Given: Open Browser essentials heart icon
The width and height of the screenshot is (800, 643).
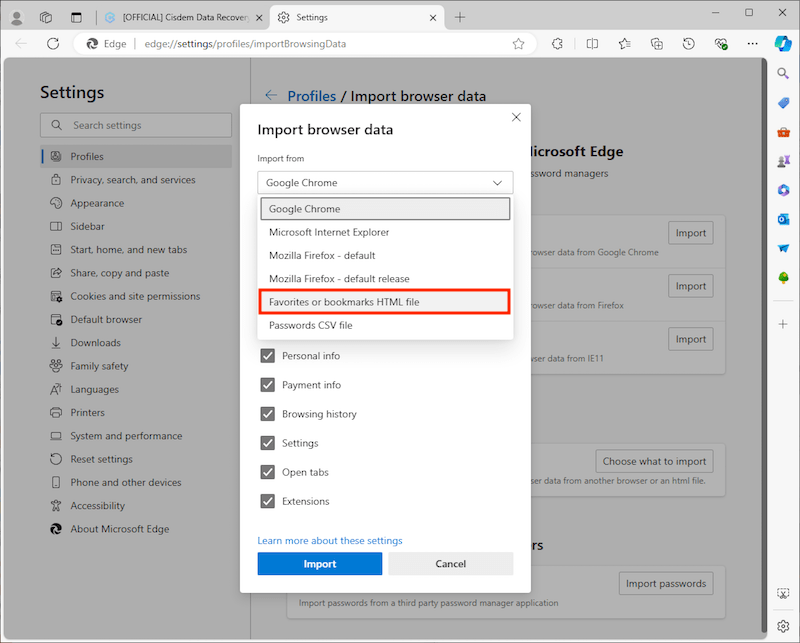Looking at the screenshot, I should (x=721, y=44).
